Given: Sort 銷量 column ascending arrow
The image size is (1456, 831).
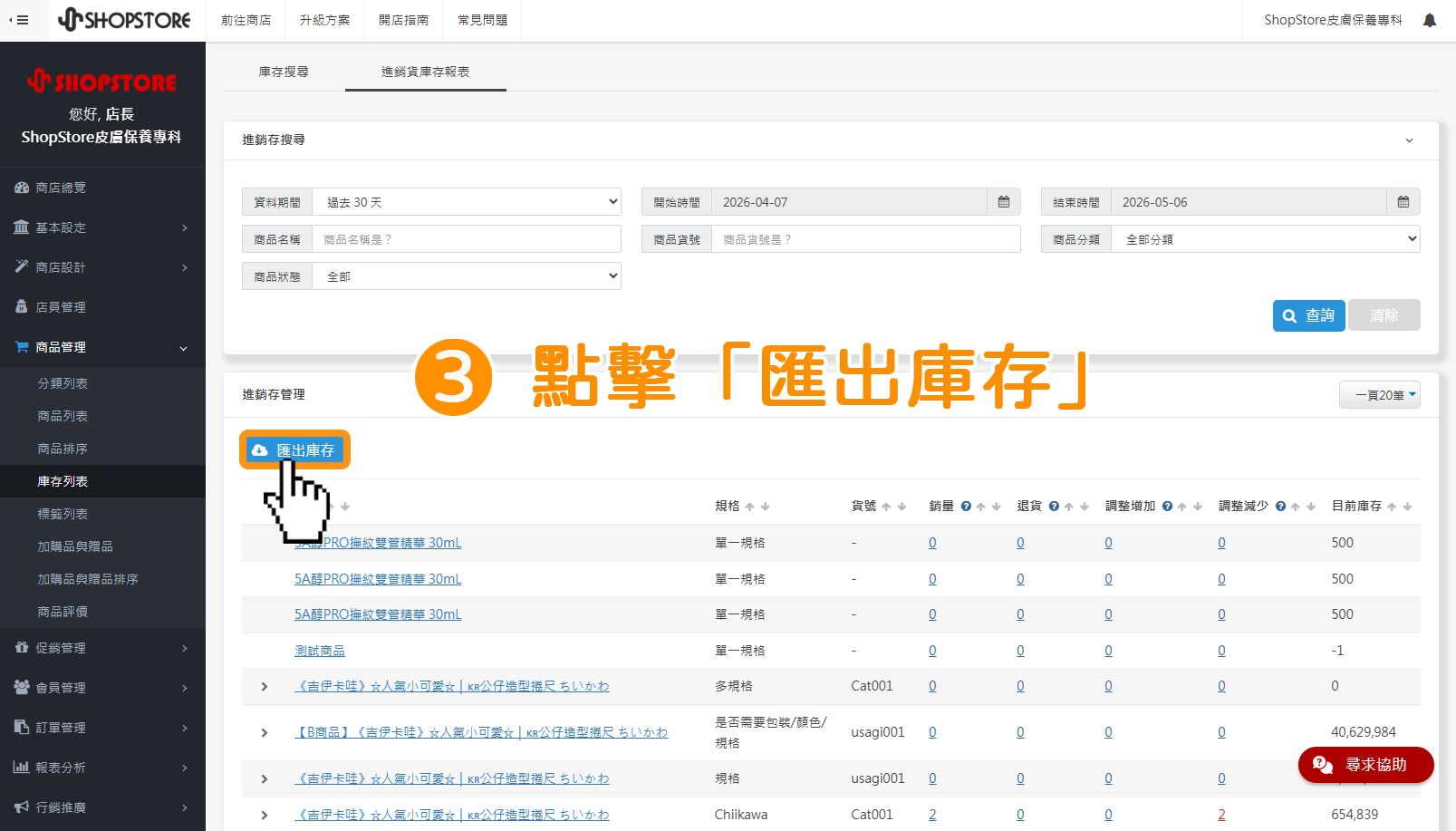Looking at the screenshot, I should [x=980, y=507].
